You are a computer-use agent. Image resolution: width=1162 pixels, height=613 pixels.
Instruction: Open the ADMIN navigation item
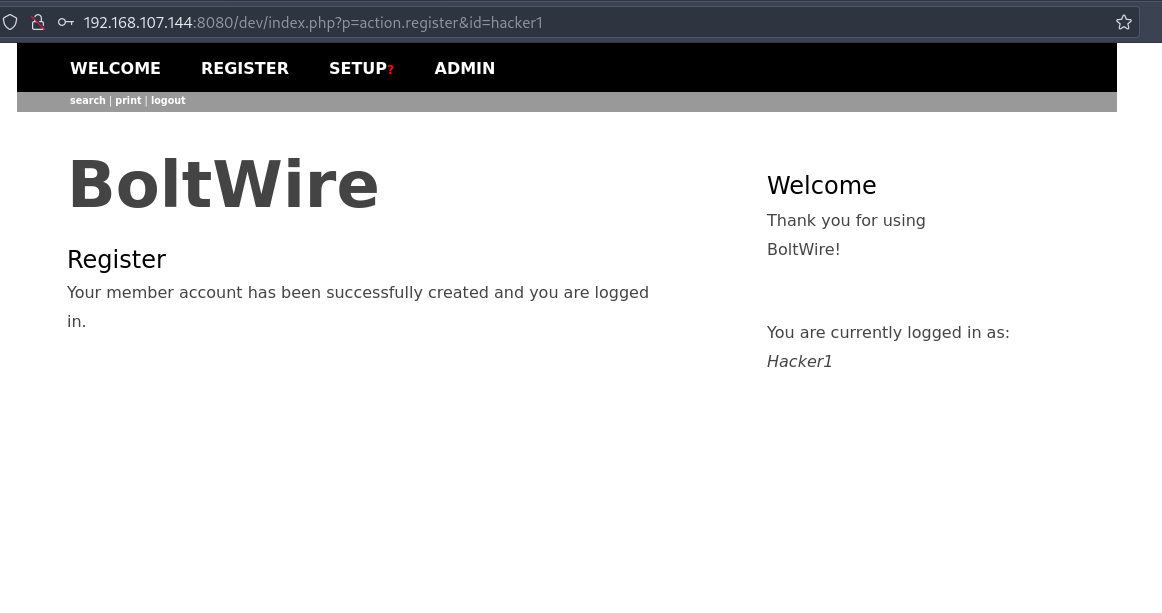pyautogui.click(x=465, y=68)
